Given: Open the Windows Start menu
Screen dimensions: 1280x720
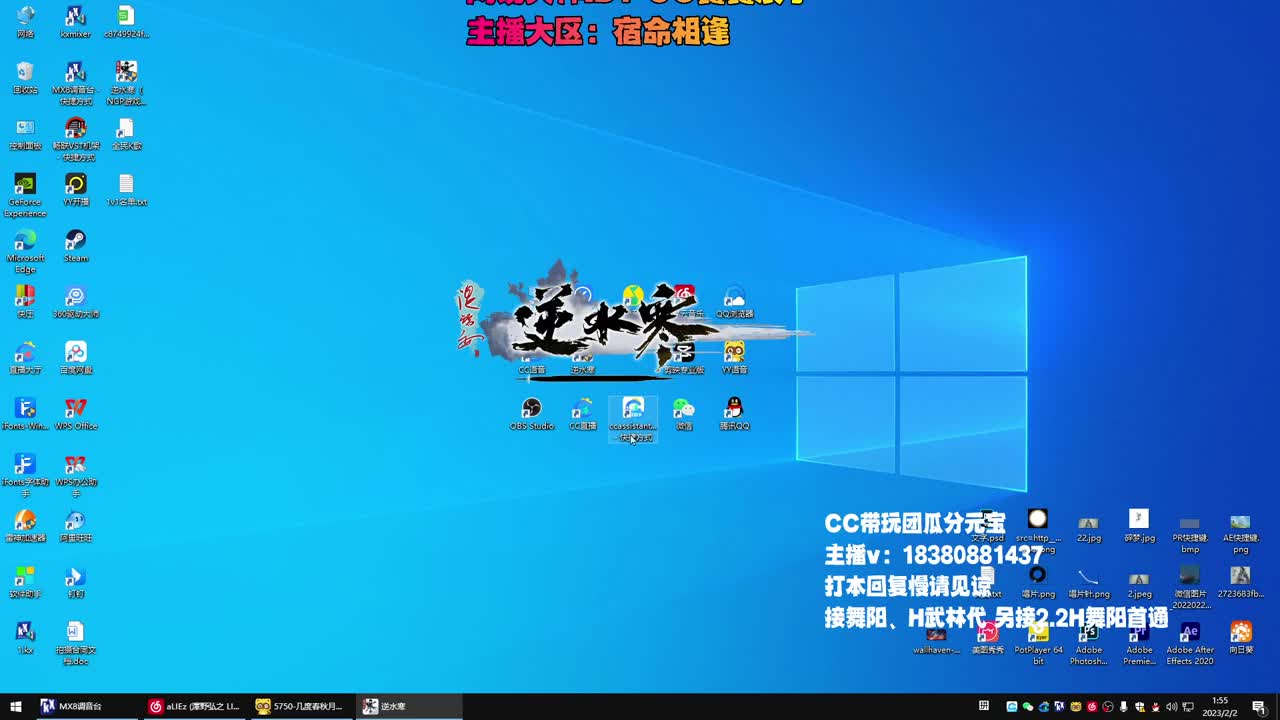Looking at the screenshot, I should 16,706.
